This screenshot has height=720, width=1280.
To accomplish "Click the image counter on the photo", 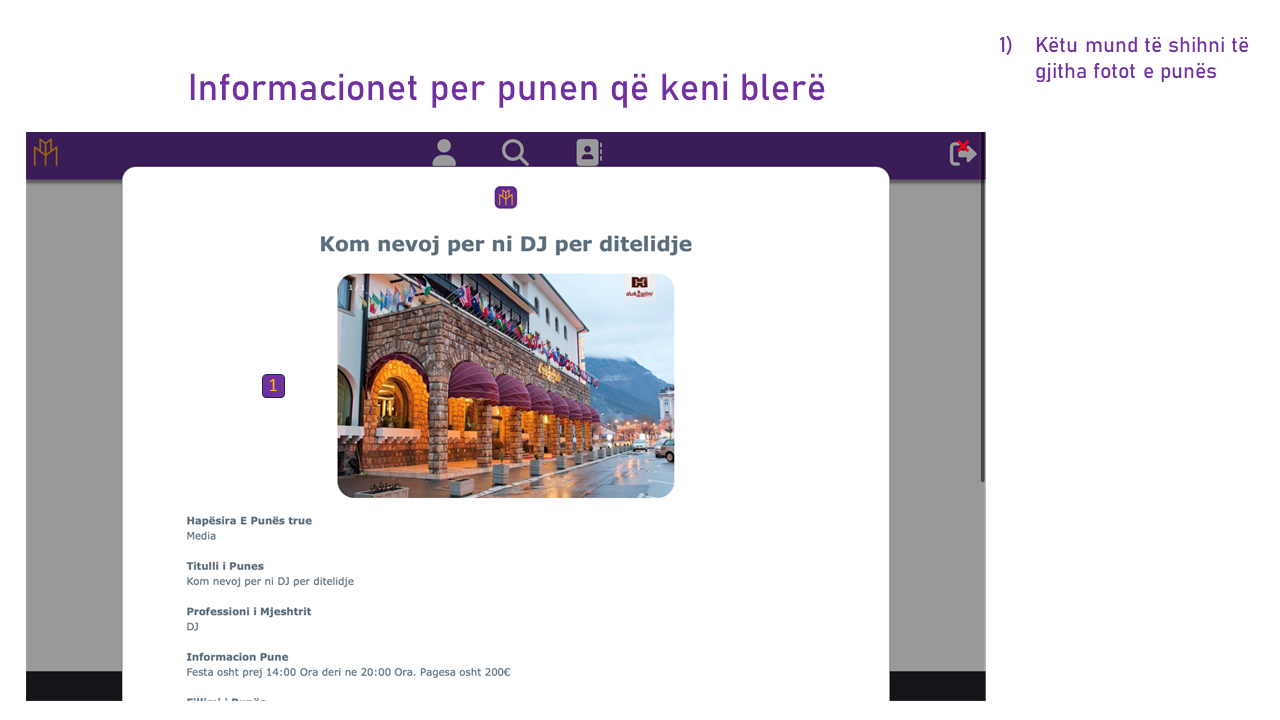I will pyautogui.click(x=353, y=288).
